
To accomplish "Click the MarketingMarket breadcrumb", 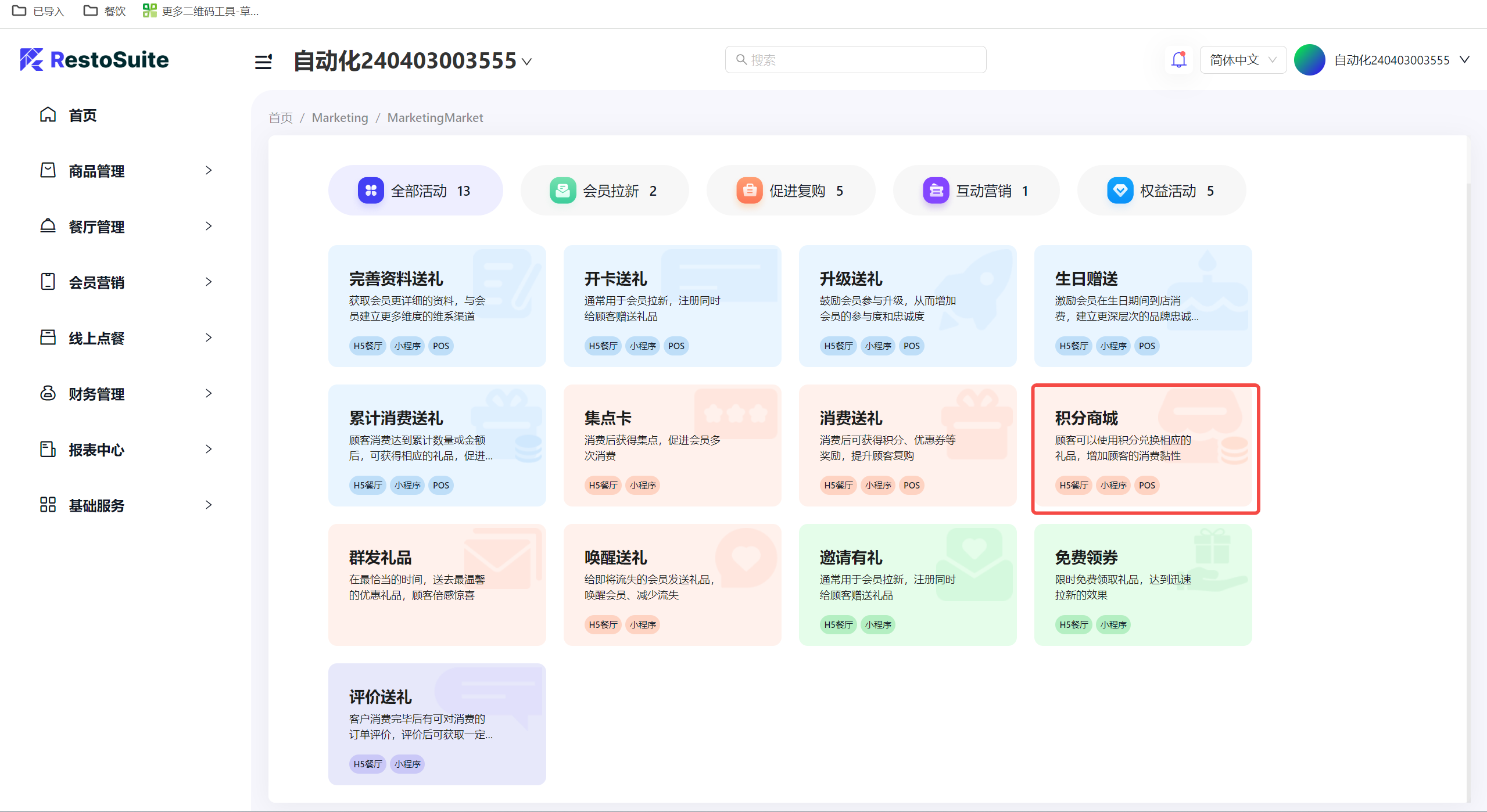I will pyautogui.click(x=435, y=118).
